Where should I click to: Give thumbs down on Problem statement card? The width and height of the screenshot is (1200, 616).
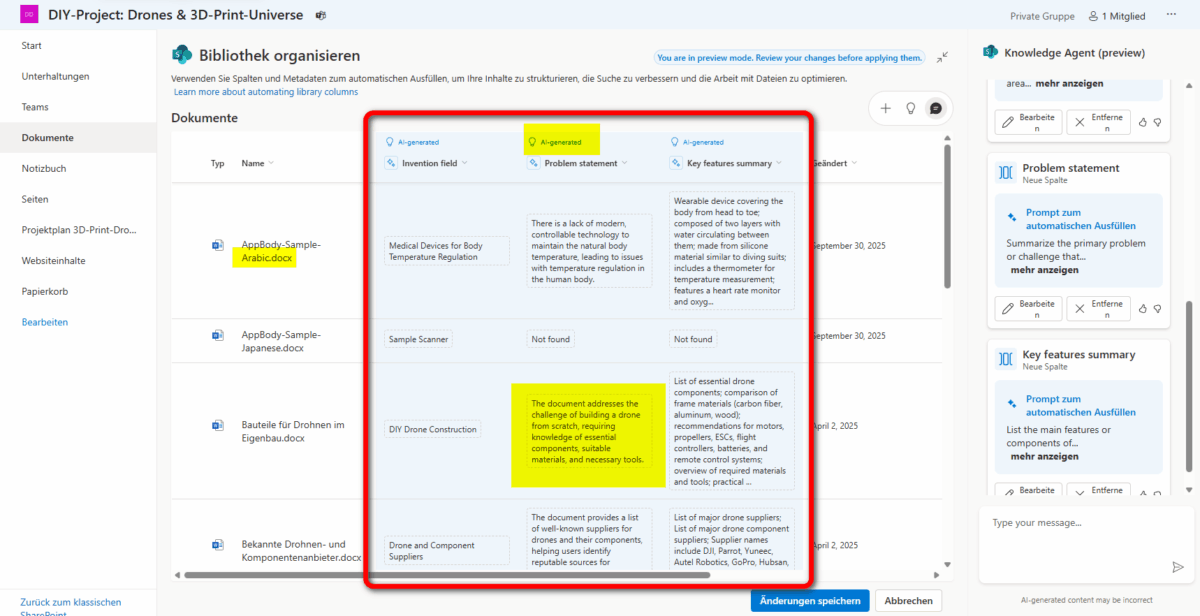point(1157,308)
